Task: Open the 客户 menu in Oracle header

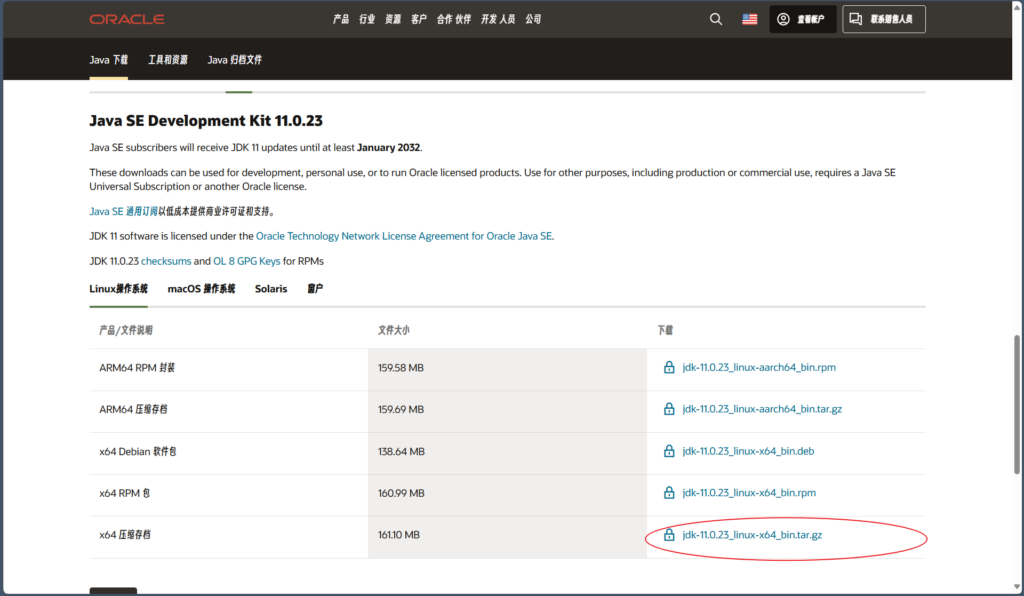Action: 419,19
